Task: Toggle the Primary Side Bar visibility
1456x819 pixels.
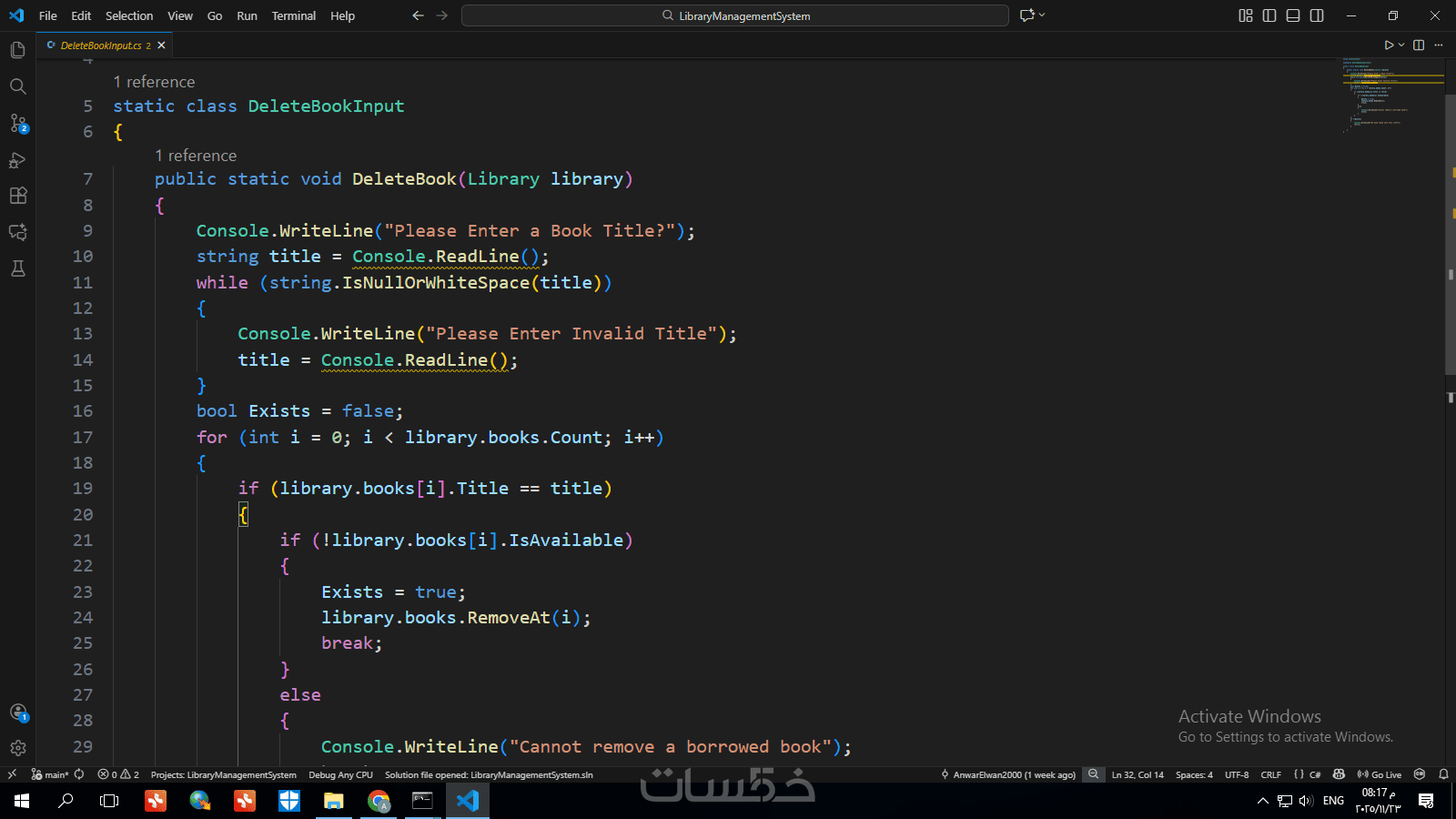Action: pos(1269,15)
